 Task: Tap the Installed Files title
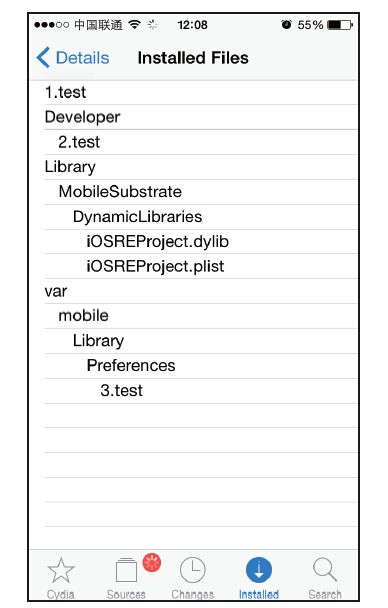pos(193,58)
